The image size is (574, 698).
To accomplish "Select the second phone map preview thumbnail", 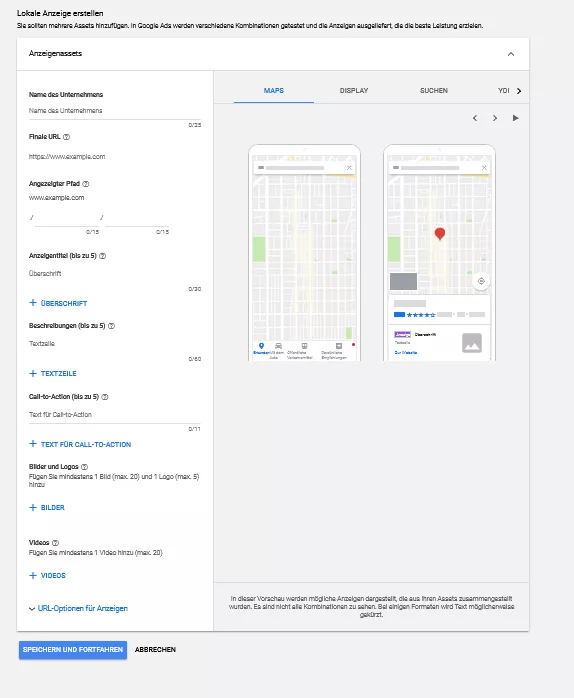I will tap(440, 252).
